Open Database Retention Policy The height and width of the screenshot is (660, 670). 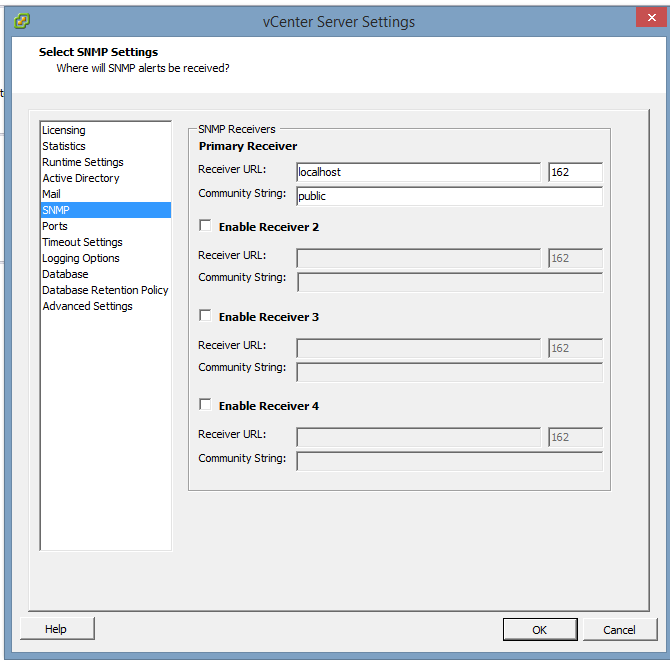pyautogui.click(x=105, y=290)
